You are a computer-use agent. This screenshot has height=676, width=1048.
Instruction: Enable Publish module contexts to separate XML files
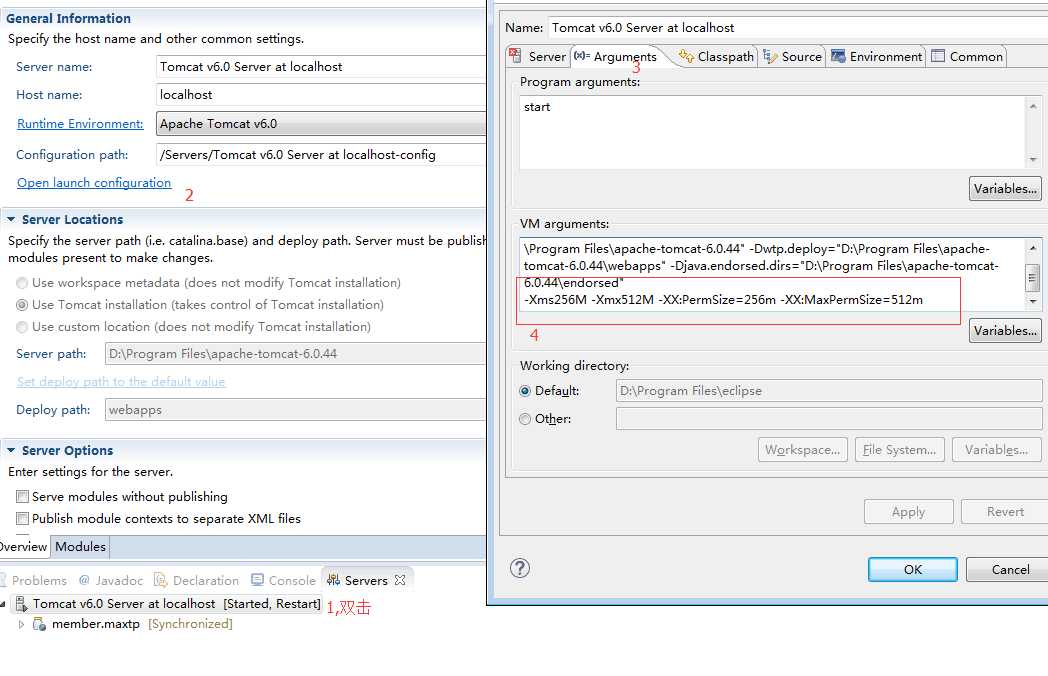point(22,519)
